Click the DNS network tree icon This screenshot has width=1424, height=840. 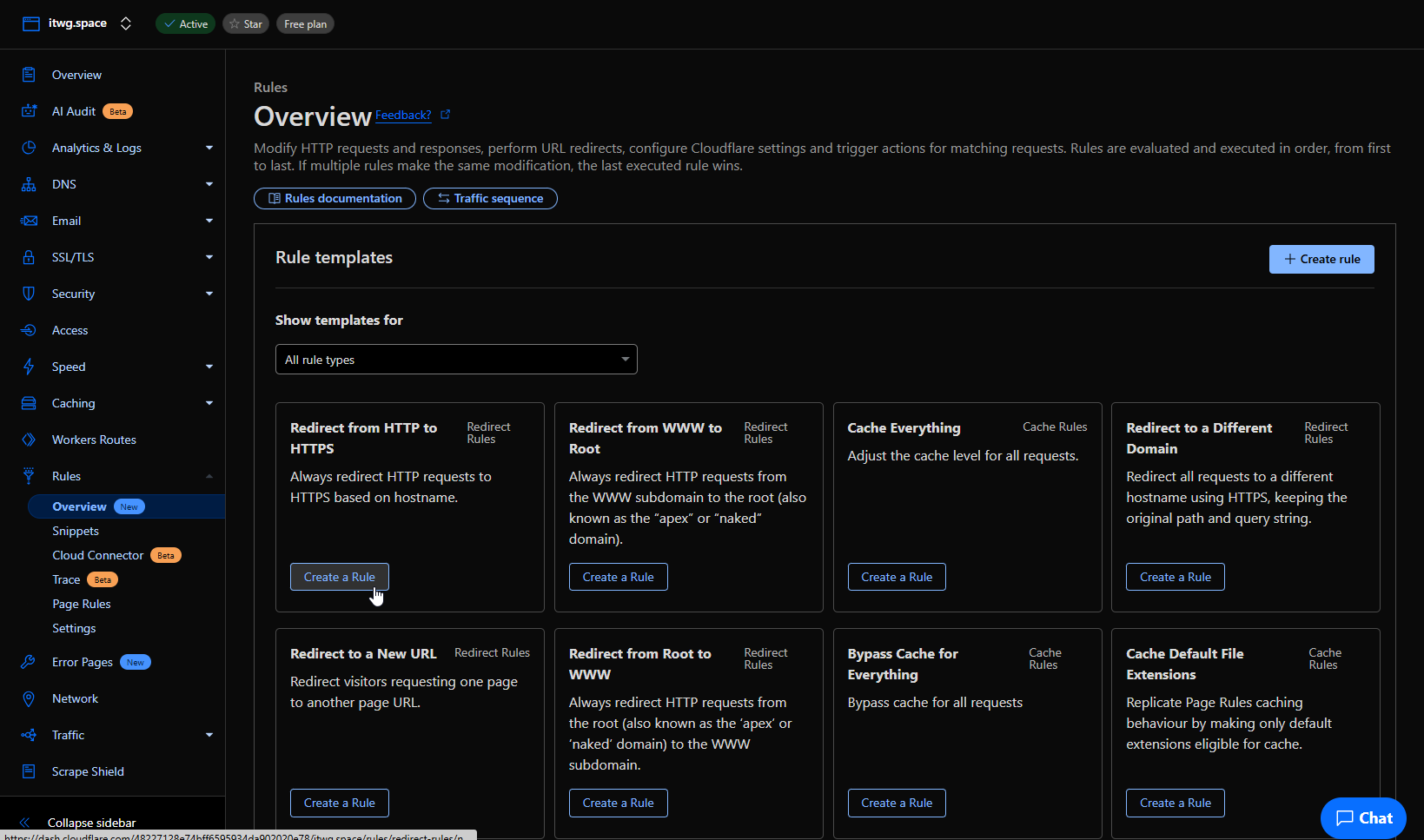29,184
